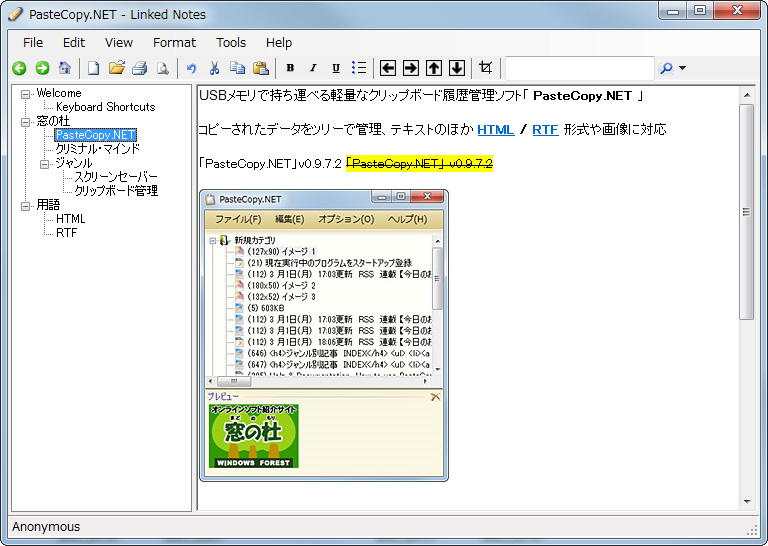Copy selection toolbar icon
Viewport: 768px width, 546px height.
[x=238, y=68]
